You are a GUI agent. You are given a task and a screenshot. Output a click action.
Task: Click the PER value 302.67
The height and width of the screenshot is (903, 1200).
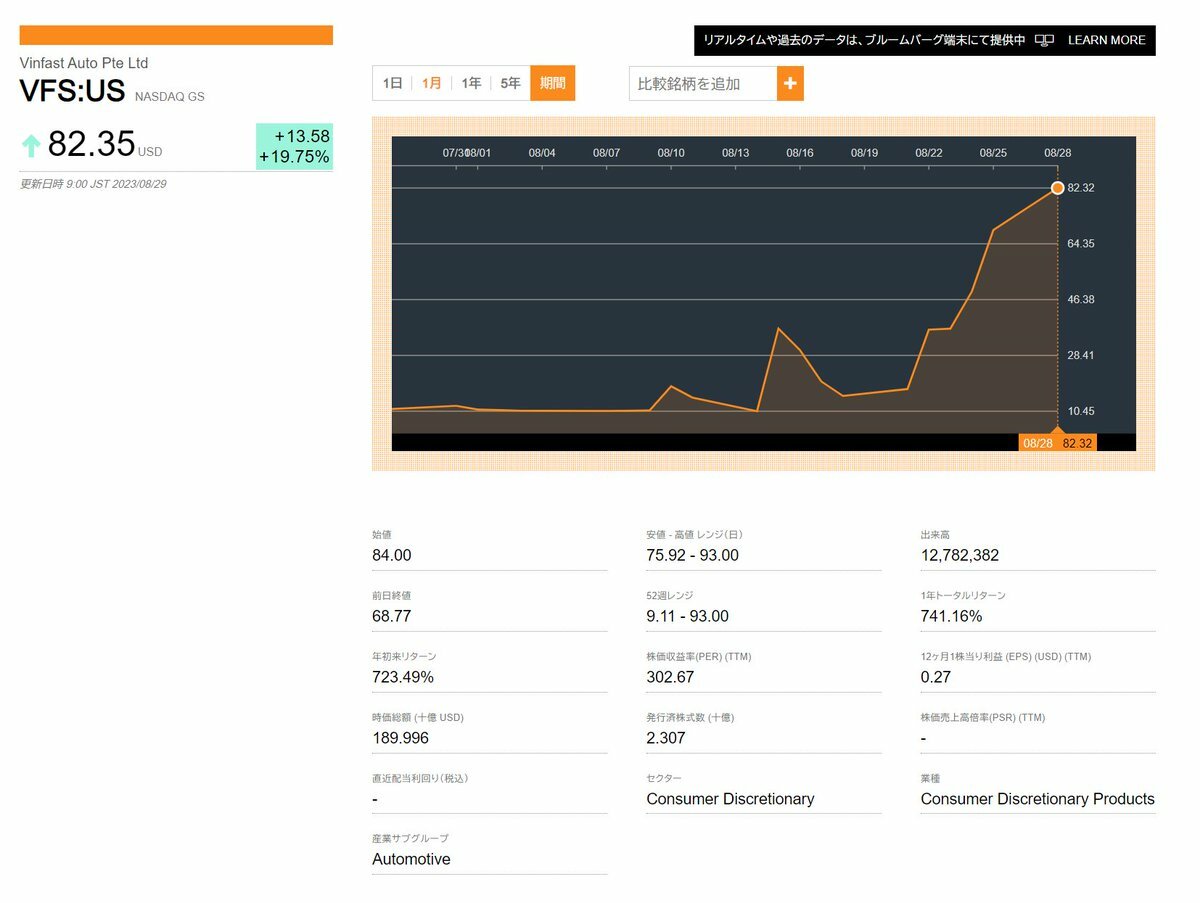coord(671,677)
